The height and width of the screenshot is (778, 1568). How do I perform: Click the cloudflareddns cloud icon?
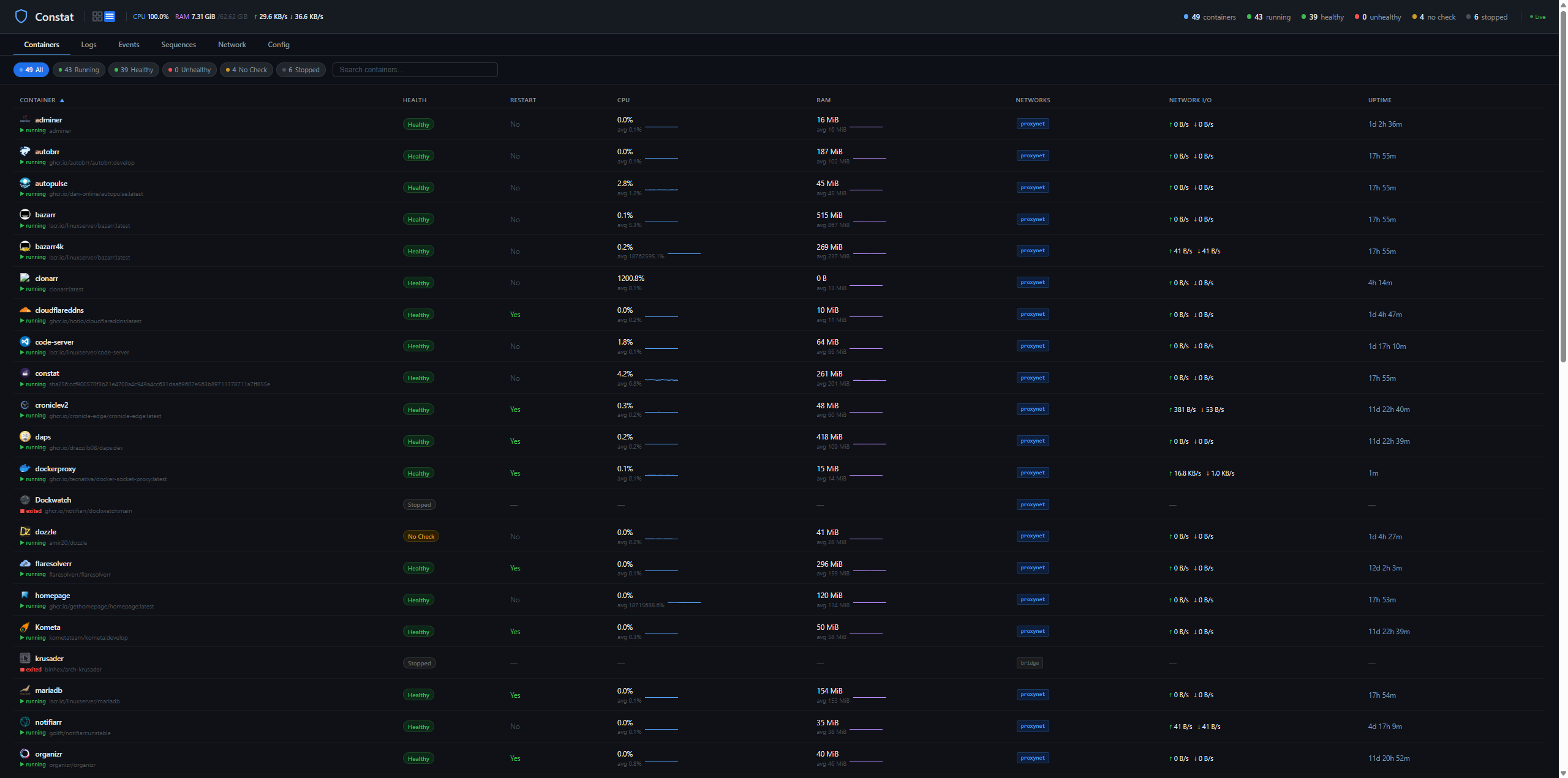point(25,310)
